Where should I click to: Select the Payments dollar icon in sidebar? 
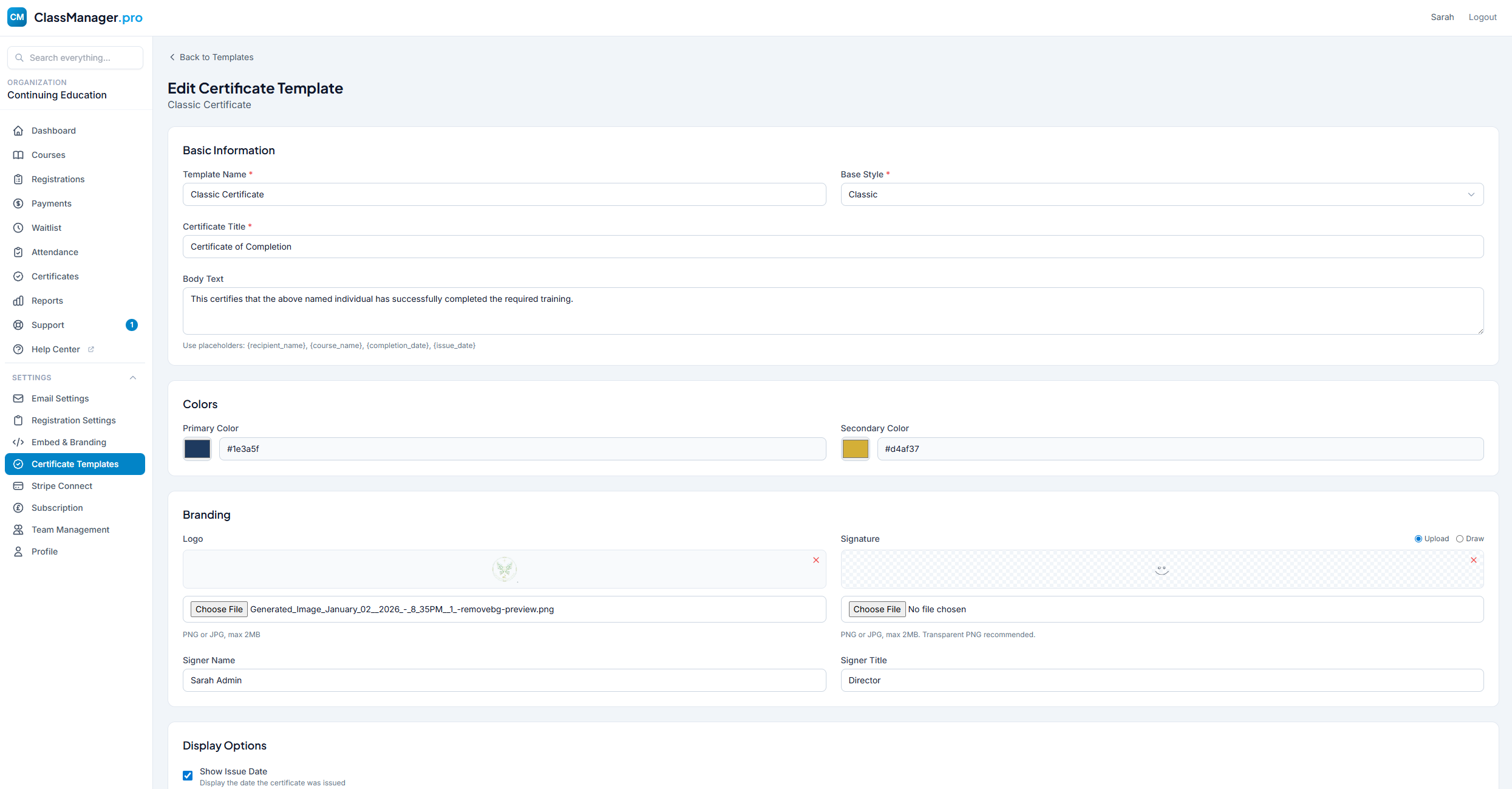click(x=19, y=203)
